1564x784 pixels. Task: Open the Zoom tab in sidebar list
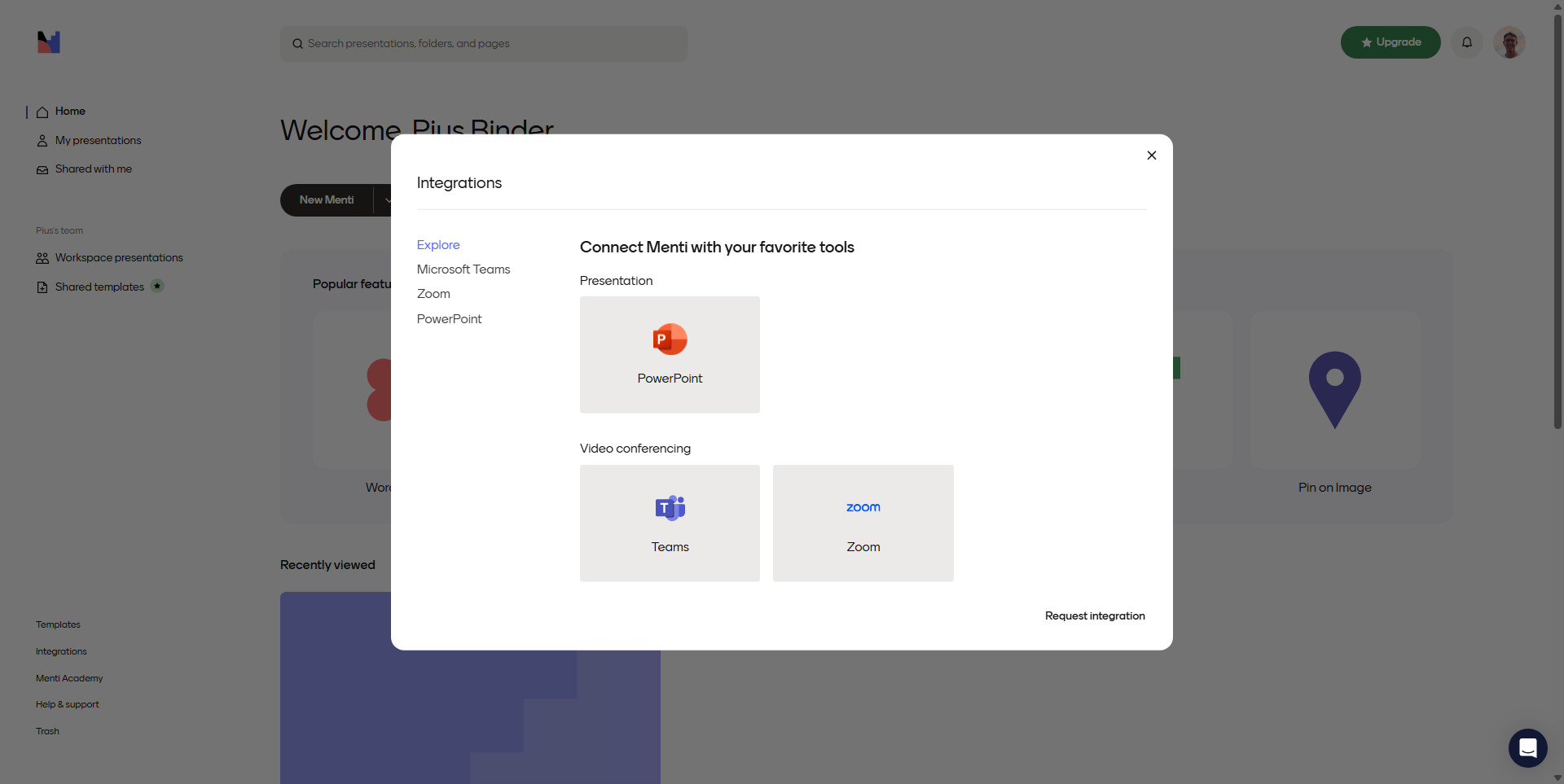(x=433, y=294)
